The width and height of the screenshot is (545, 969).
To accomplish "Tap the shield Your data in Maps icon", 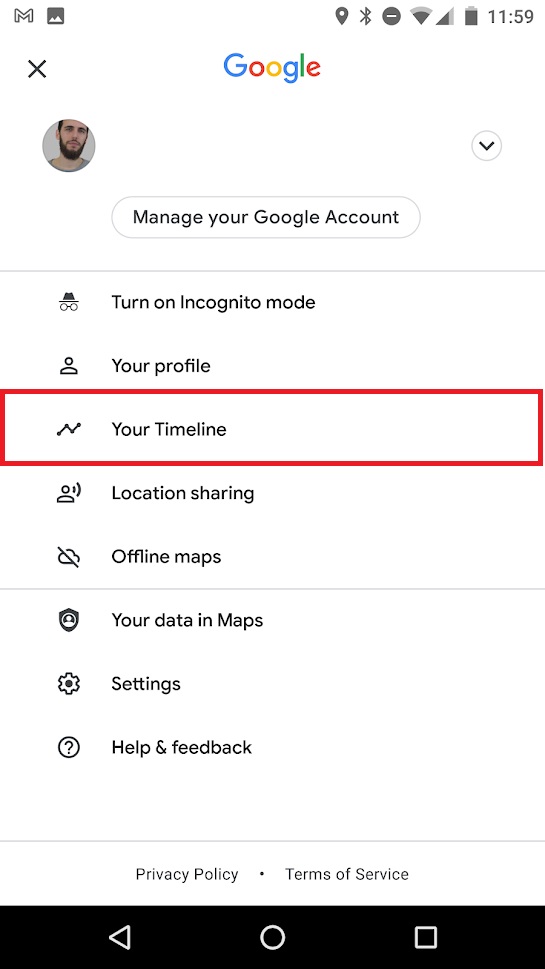I will [x=69, y=620].
